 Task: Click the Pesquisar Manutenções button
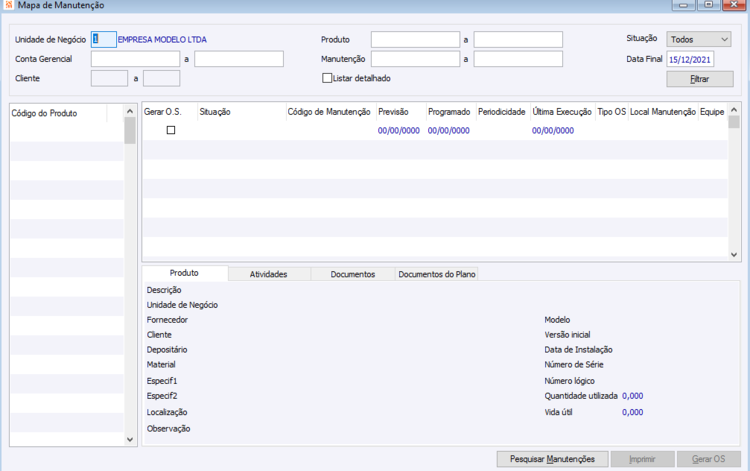[x=552, y=459]
